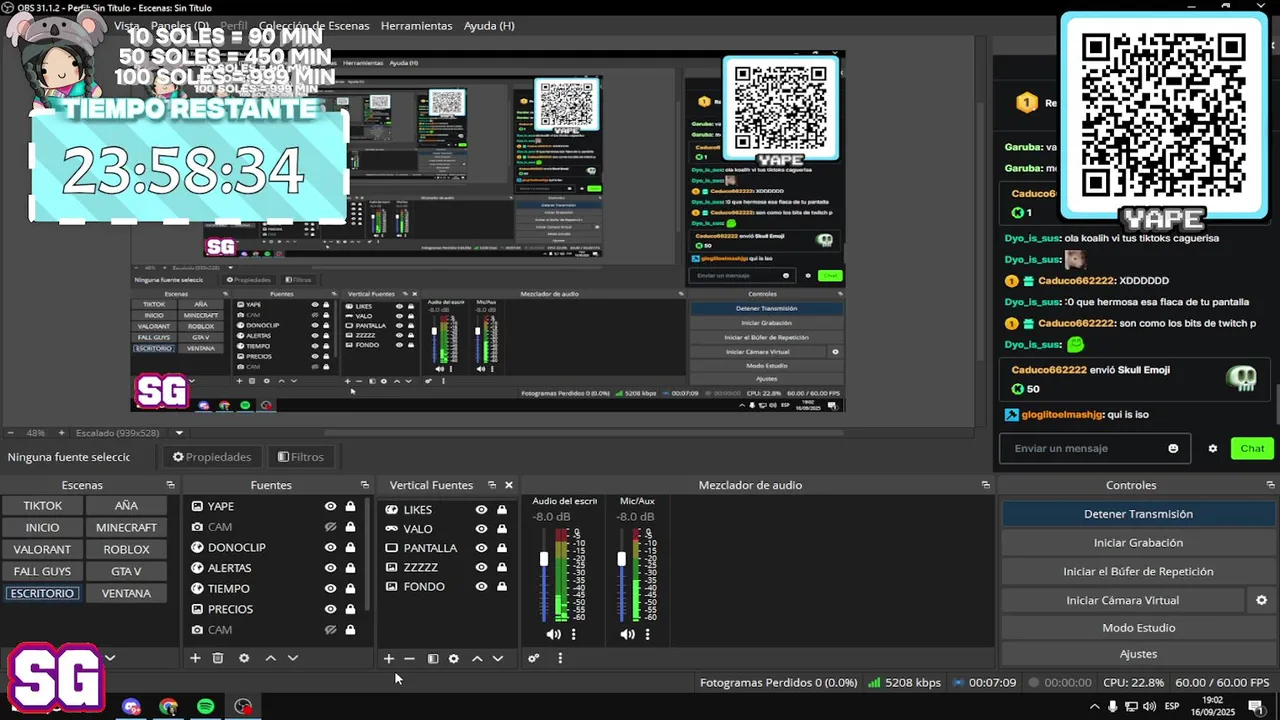This screenshot has width=1280, height=720.
Task: Open virtual camera settings gear
Action: tap(1261, 600)
